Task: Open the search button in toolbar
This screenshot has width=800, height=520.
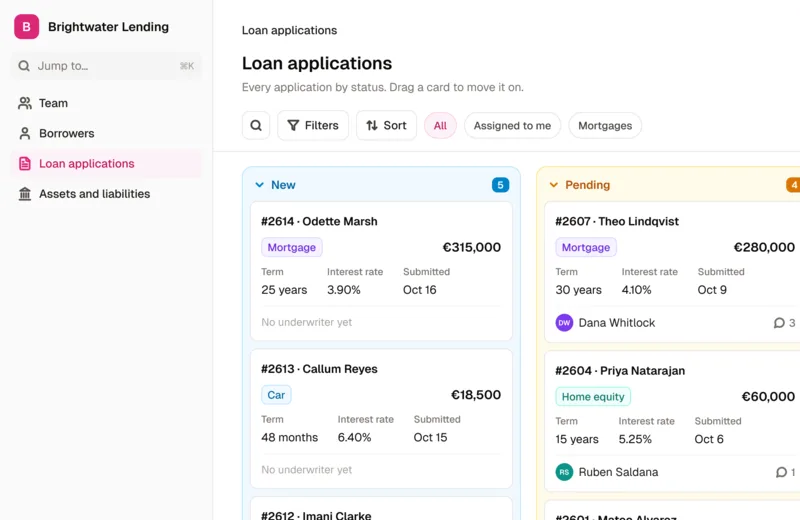Action: coord(256,126)
